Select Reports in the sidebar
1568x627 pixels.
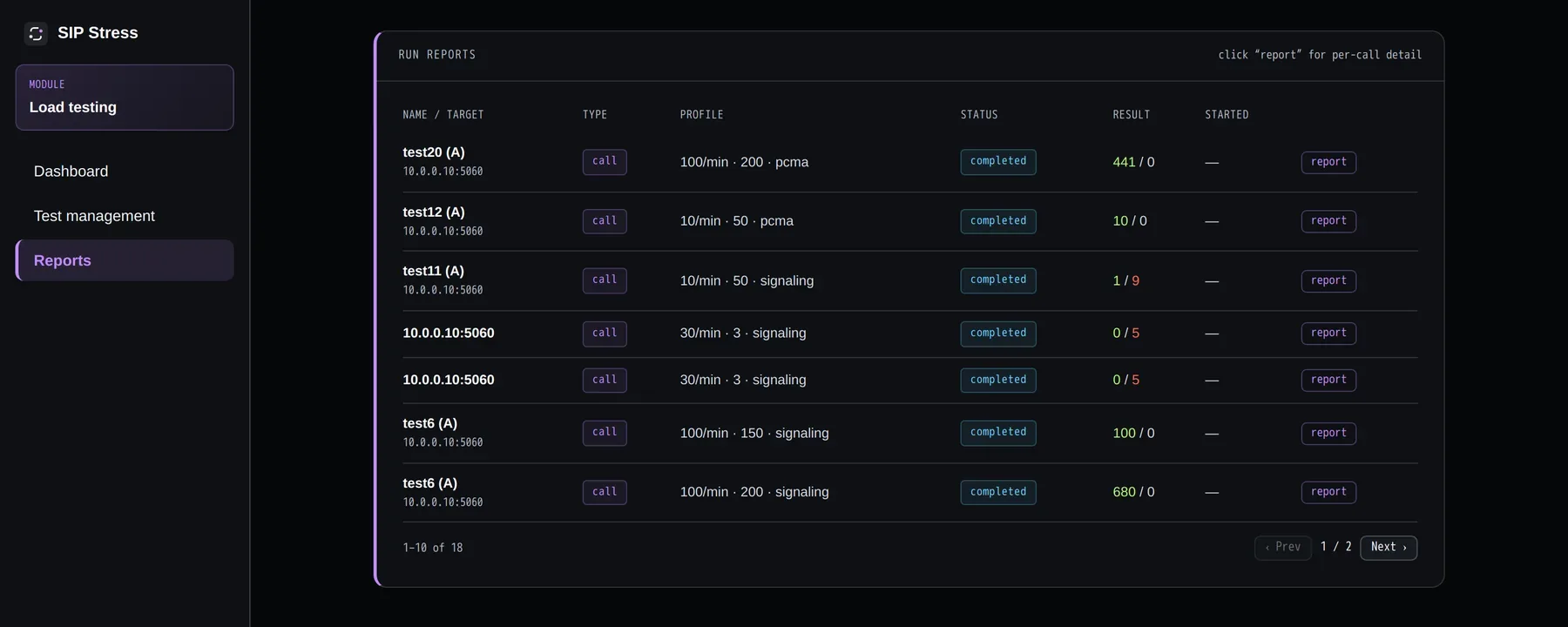(x=125, y=260)
